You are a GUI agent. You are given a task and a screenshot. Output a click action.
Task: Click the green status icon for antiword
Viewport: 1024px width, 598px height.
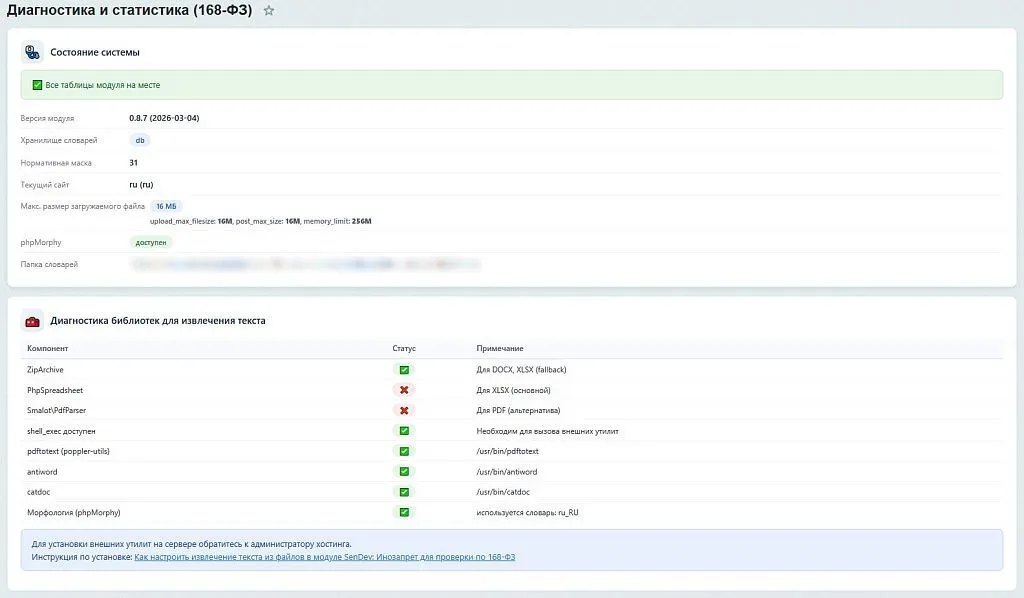coord(403,471)
